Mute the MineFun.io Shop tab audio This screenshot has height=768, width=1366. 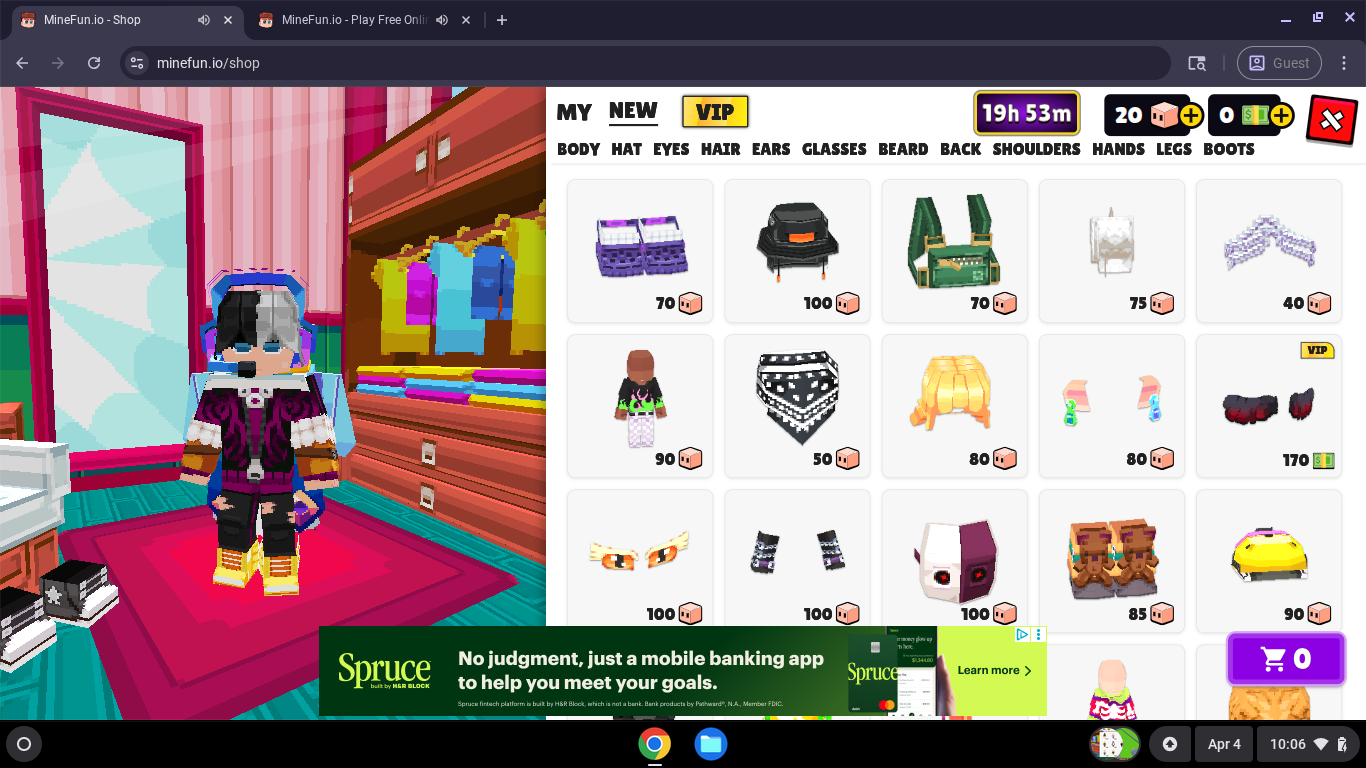point(204,20)
